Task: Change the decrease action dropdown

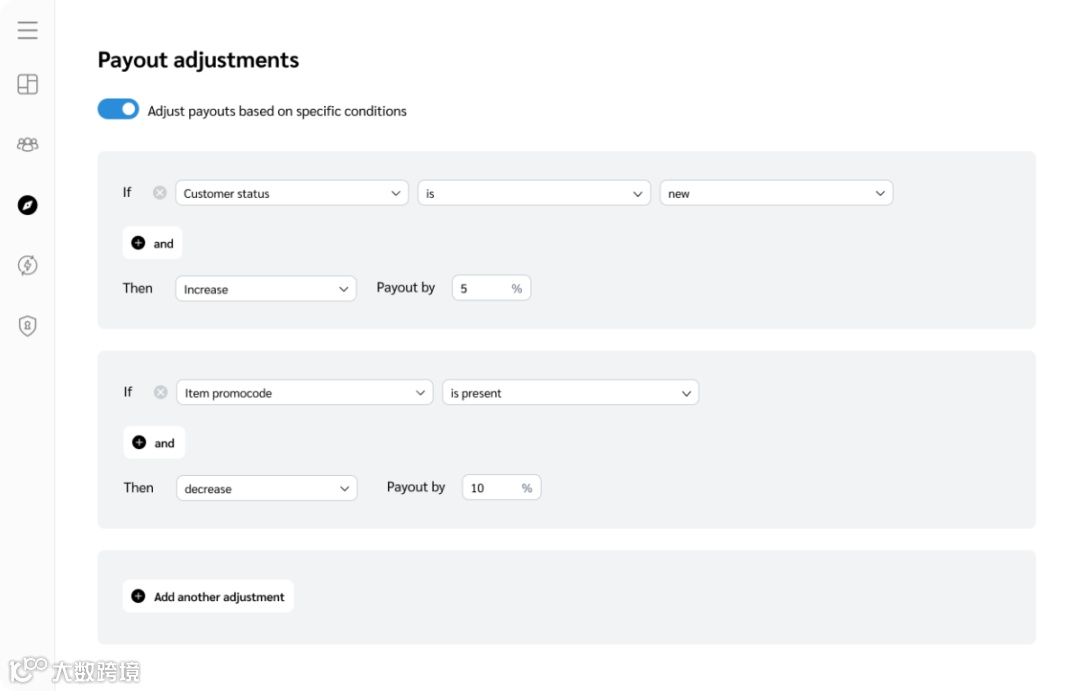Action: [266, 489]
